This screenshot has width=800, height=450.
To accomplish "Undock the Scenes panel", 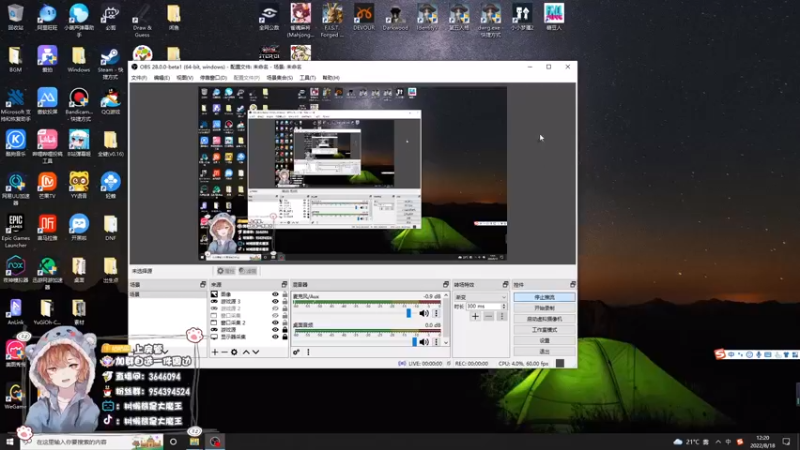I will 203,284.
